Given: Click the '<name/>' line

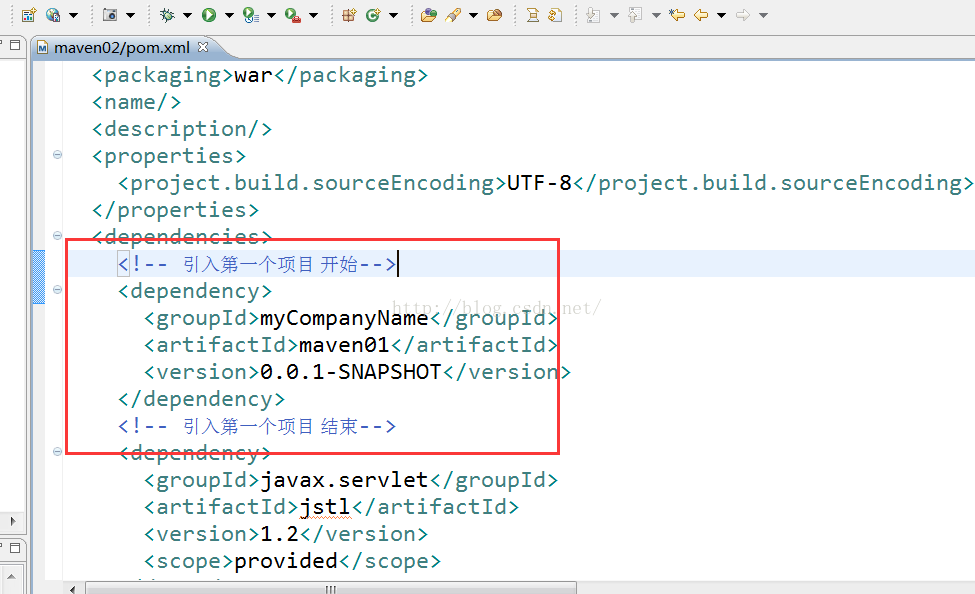Looking at the screenshot, I should tap(136, 102).
